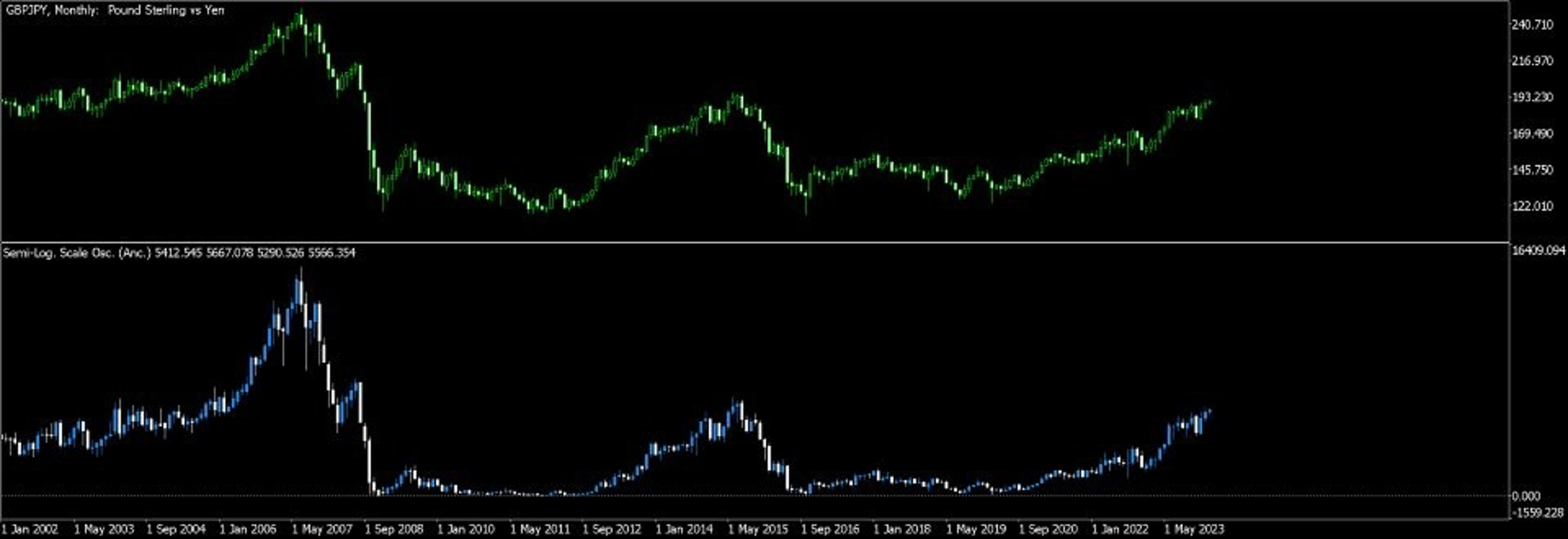
Task: Click the 216.970 price axis label
Action: pos(1532,61)
